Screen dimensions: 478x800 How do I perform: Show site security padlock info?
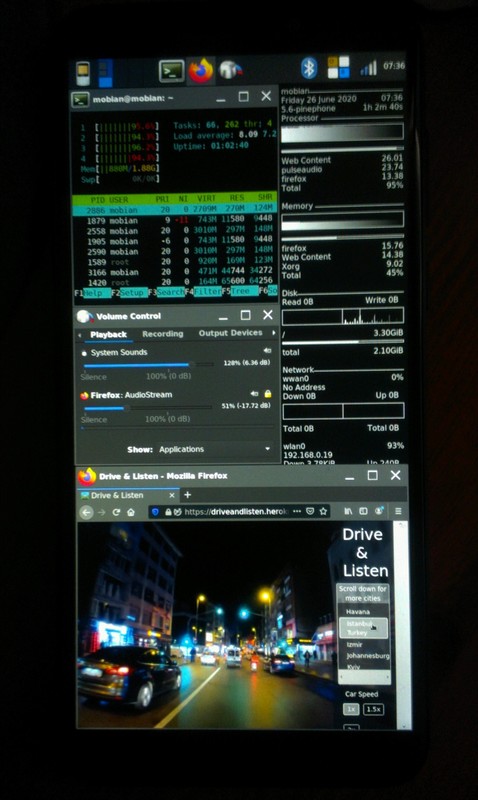(x=168, y=512)
